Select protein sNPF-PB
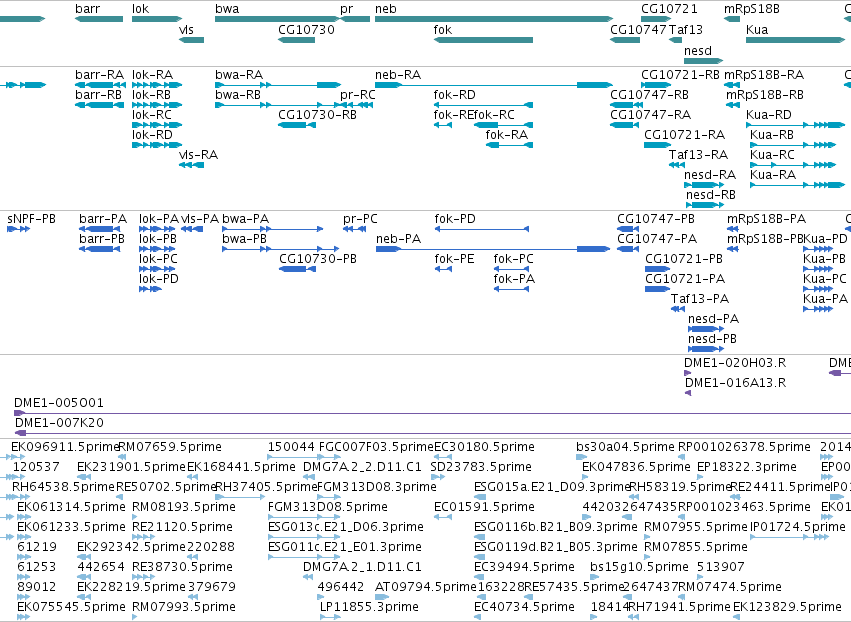 [31, 219]
